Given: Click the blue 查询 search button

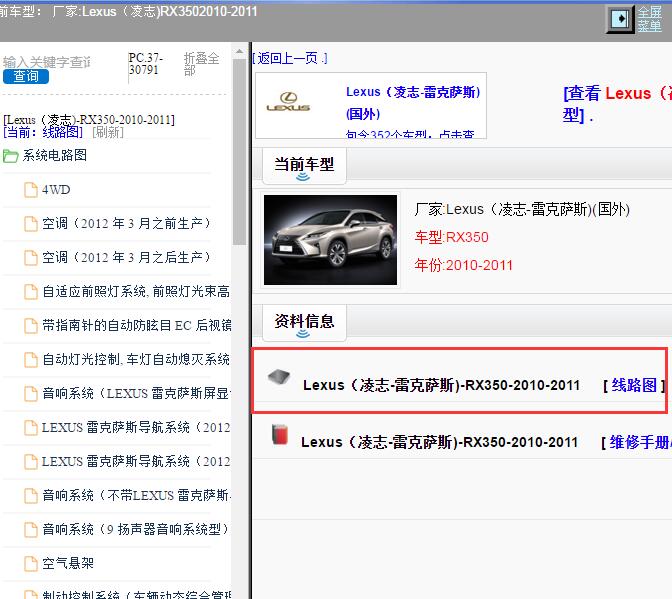Looking at the screenshot, I should click(26, 76).
